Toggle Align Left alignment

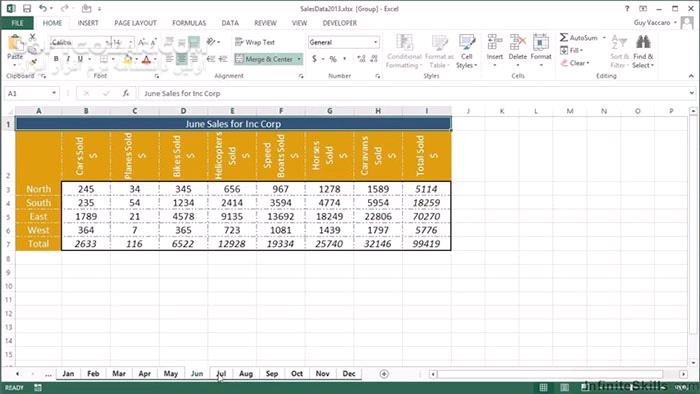click(169, 59)
